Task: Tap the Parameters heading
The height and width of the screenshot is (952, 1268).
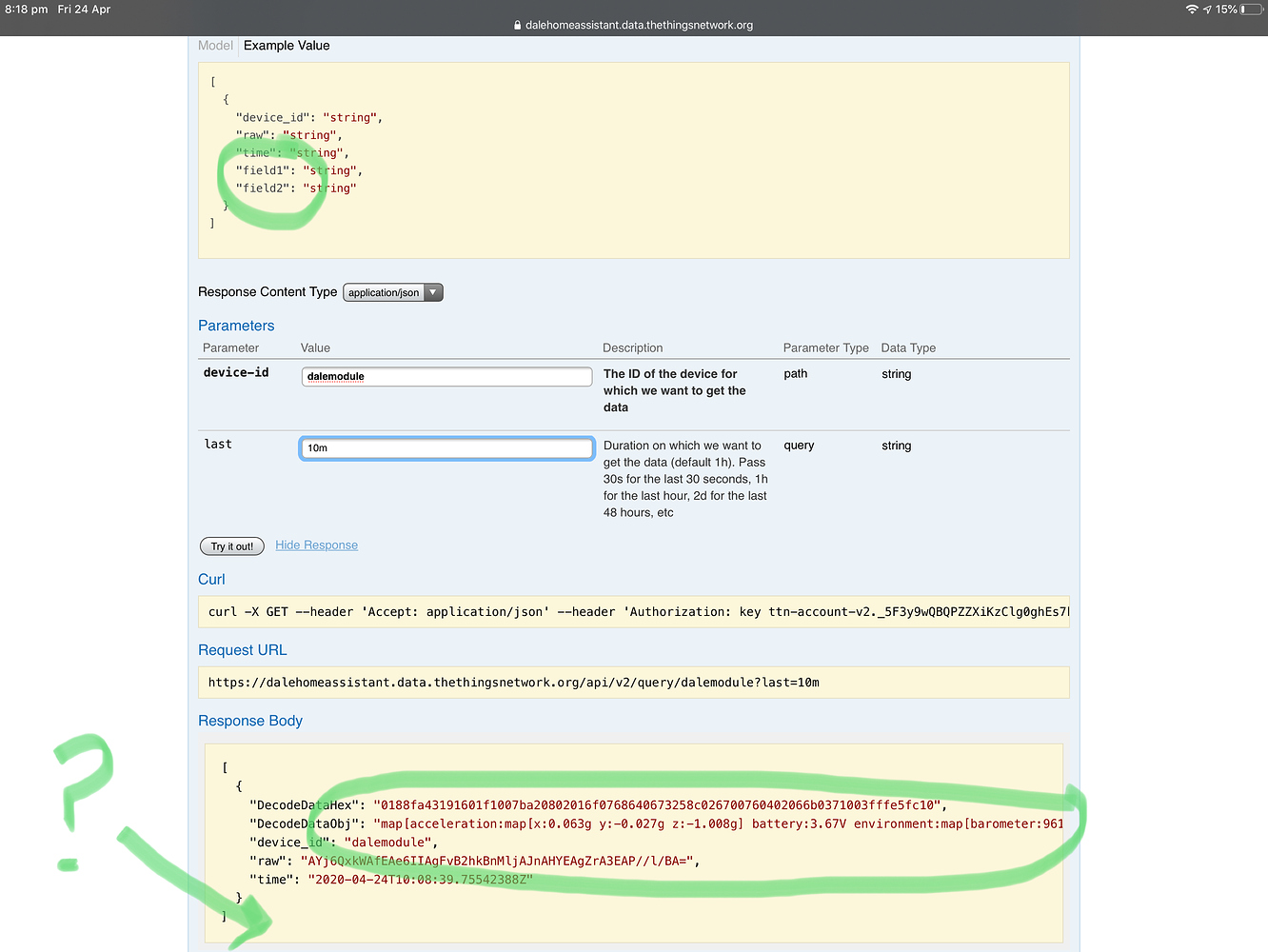Action: pos(235,325)
